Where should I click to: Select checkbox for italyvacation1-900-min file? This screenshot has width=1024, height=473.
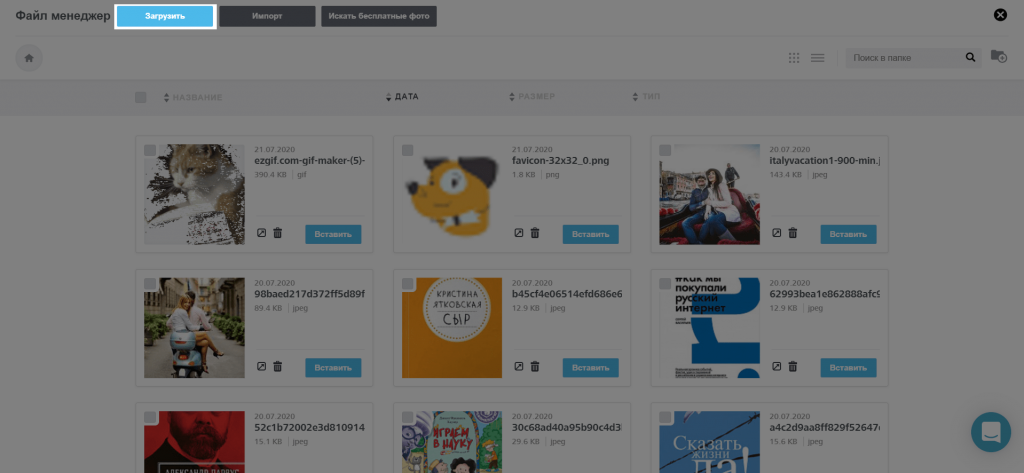(665, 150)
